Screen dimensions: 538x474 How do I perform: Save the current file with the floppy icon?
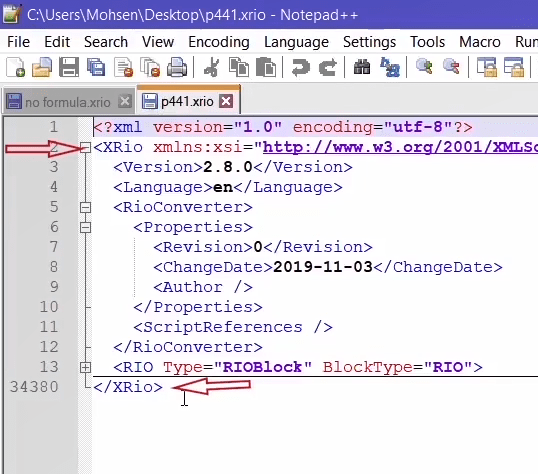pos(69,67)
